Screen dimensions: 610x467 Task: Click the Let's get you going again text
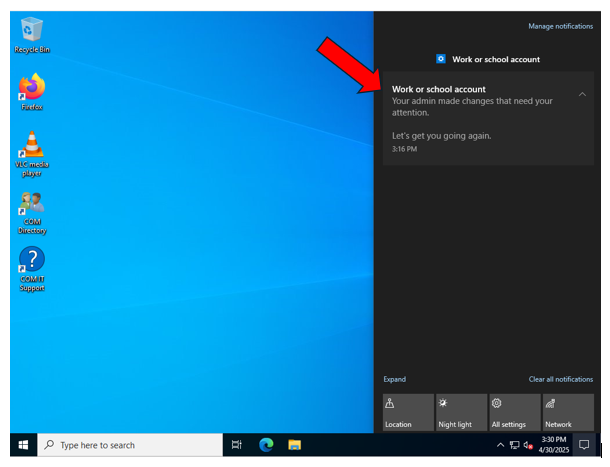tap(442, 136)
